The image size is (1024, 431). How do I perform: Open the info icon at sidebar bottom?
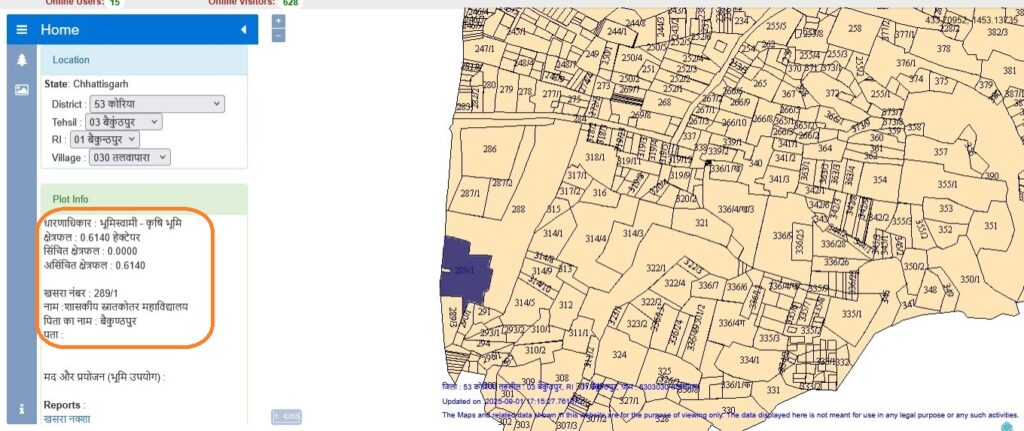tap(21, 408)
